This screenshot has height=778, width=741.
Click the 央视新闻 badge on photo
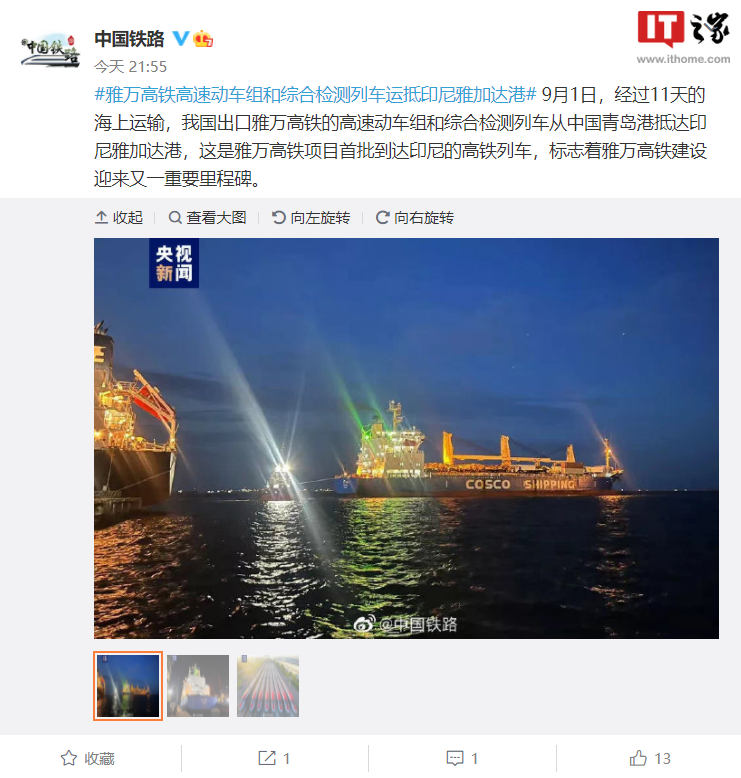[x=174, y=263]
